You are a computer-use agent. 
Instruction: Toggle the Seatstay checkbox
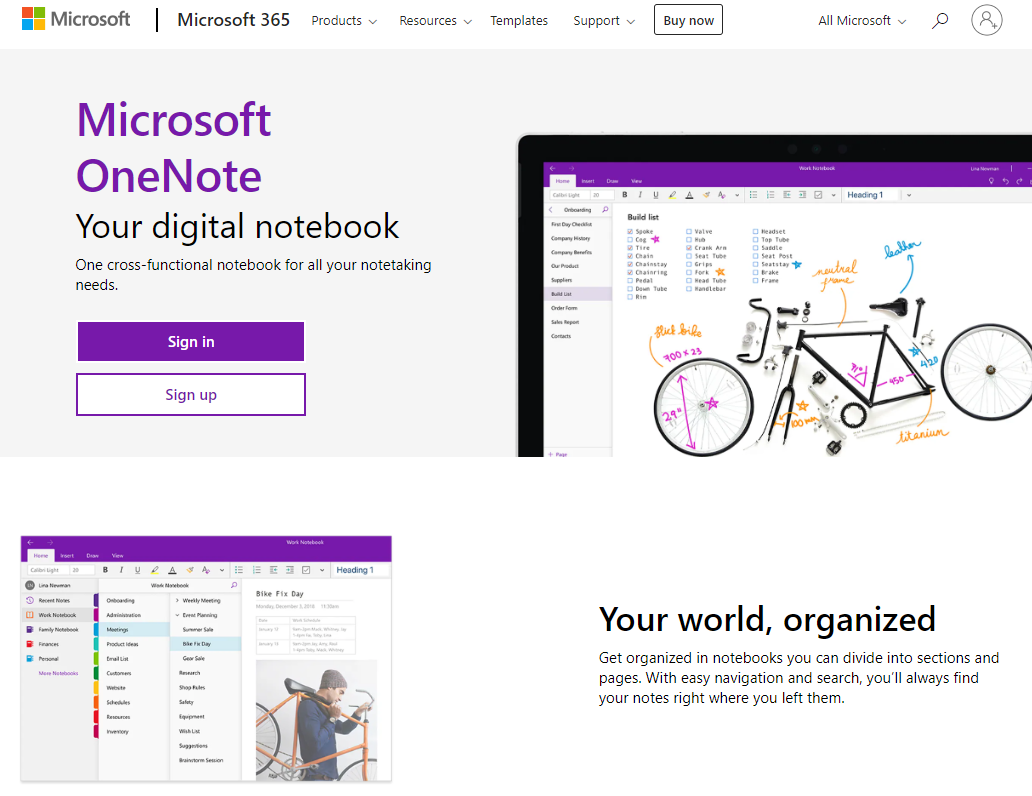click(756, 264)
